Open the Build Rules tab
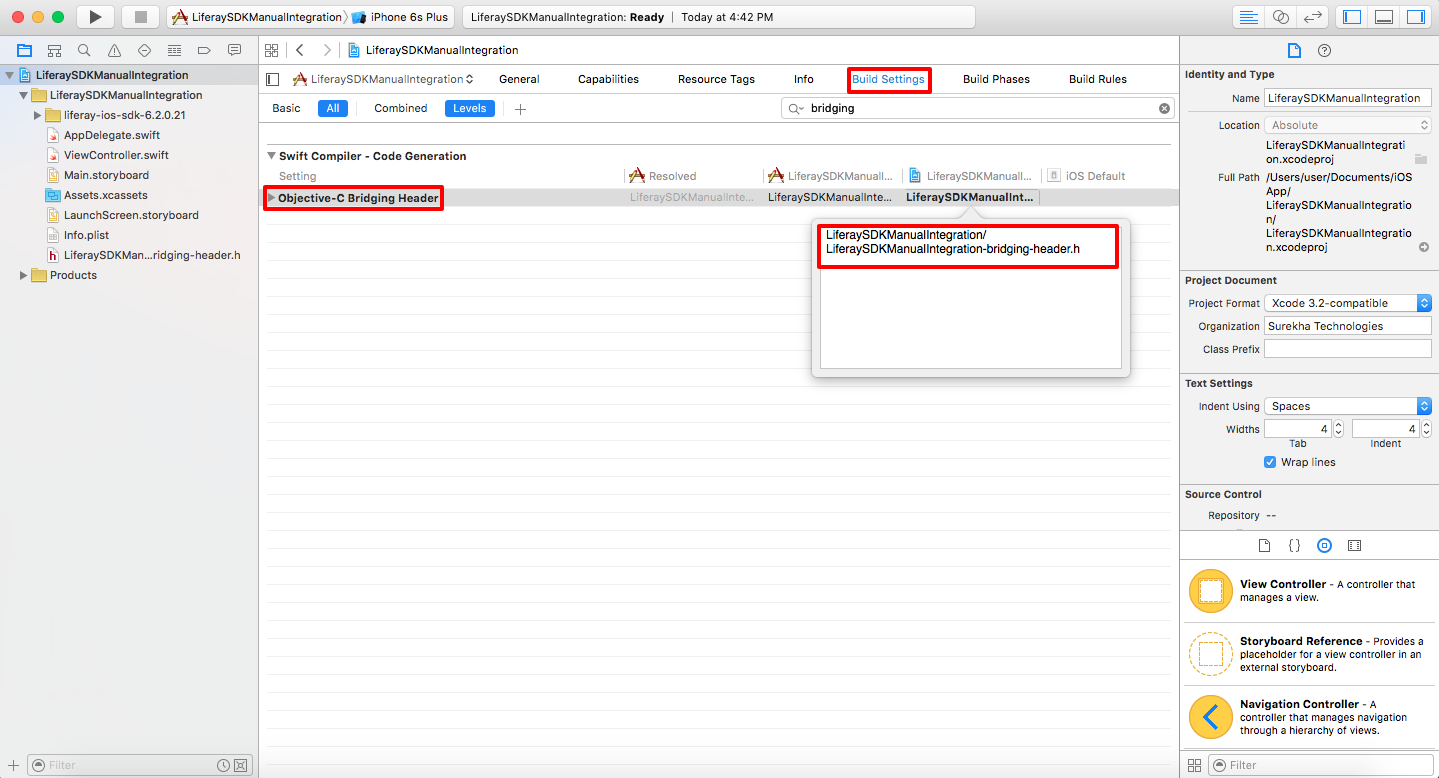The height and width of the screenshot is (778, 1439). (1098, 79)
